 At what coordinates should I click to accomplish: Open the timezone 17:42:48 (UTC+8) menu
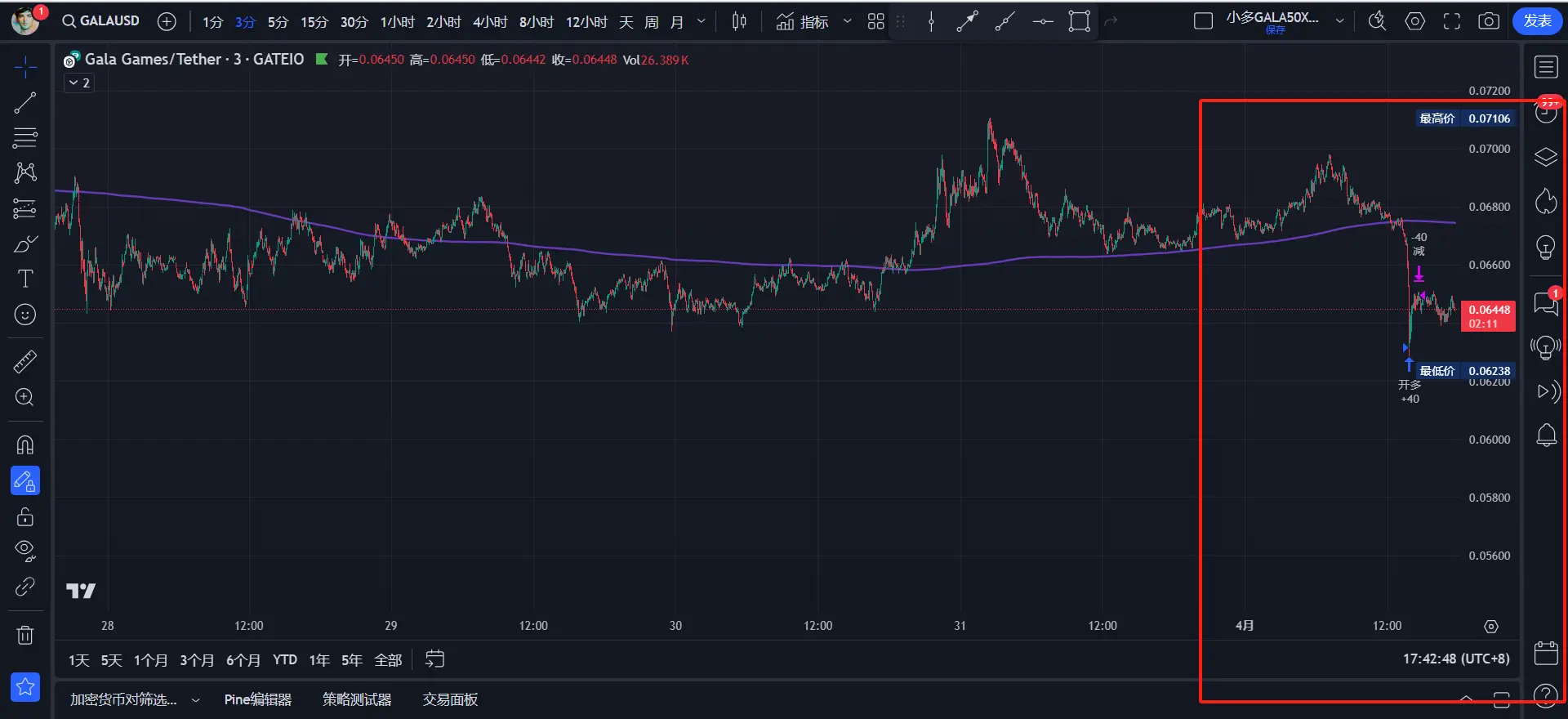click(1456, 659)
